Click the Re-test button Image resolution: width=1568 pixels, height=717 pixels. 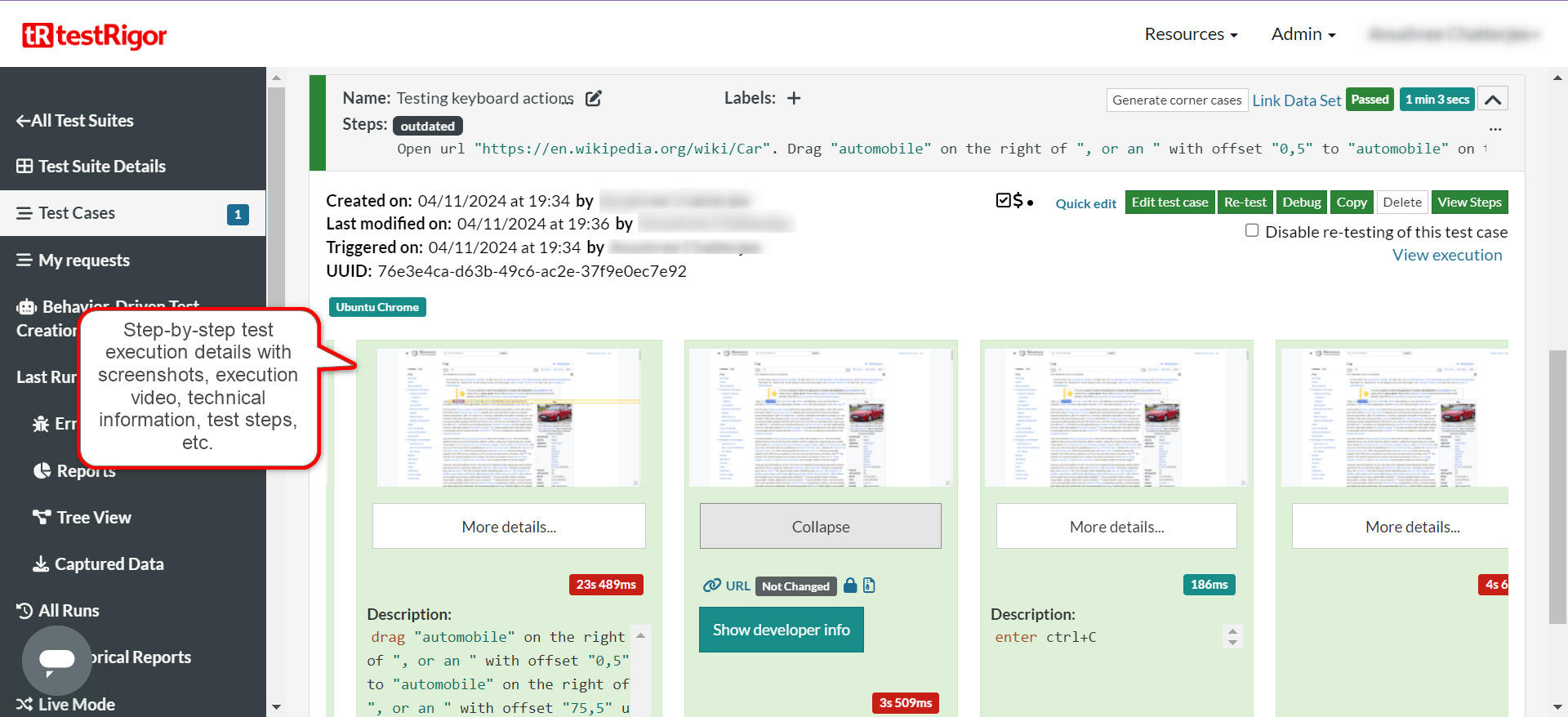tap(1245, 203)
